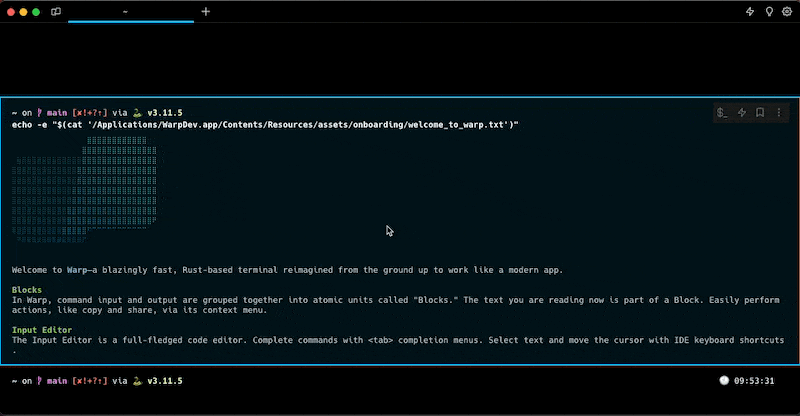Screen dimensions: 800x416
Task: Close window with red button
Action: tap(11, 12)
